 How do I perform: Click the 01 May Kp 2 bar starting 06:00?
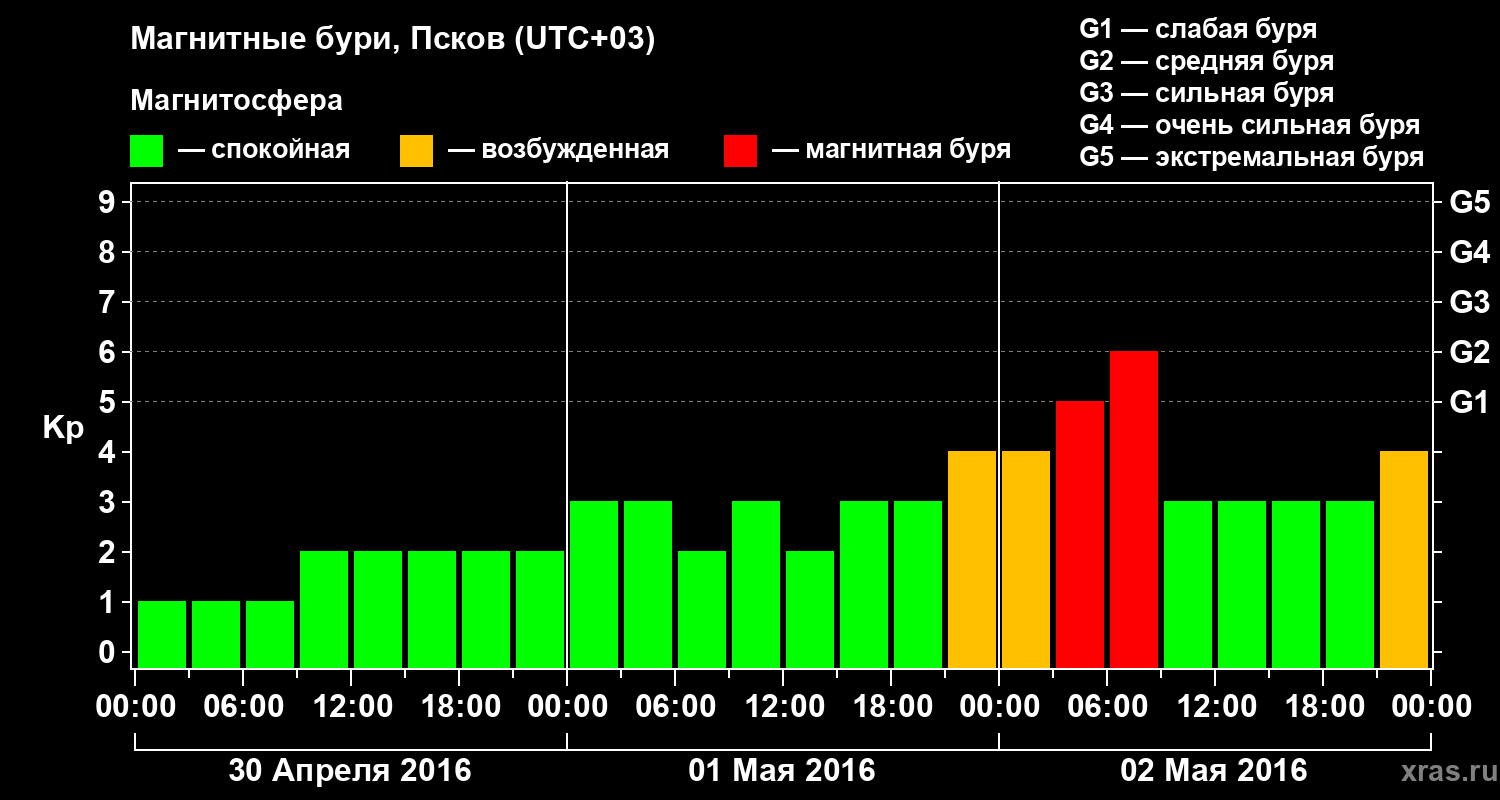pos(702,610)
